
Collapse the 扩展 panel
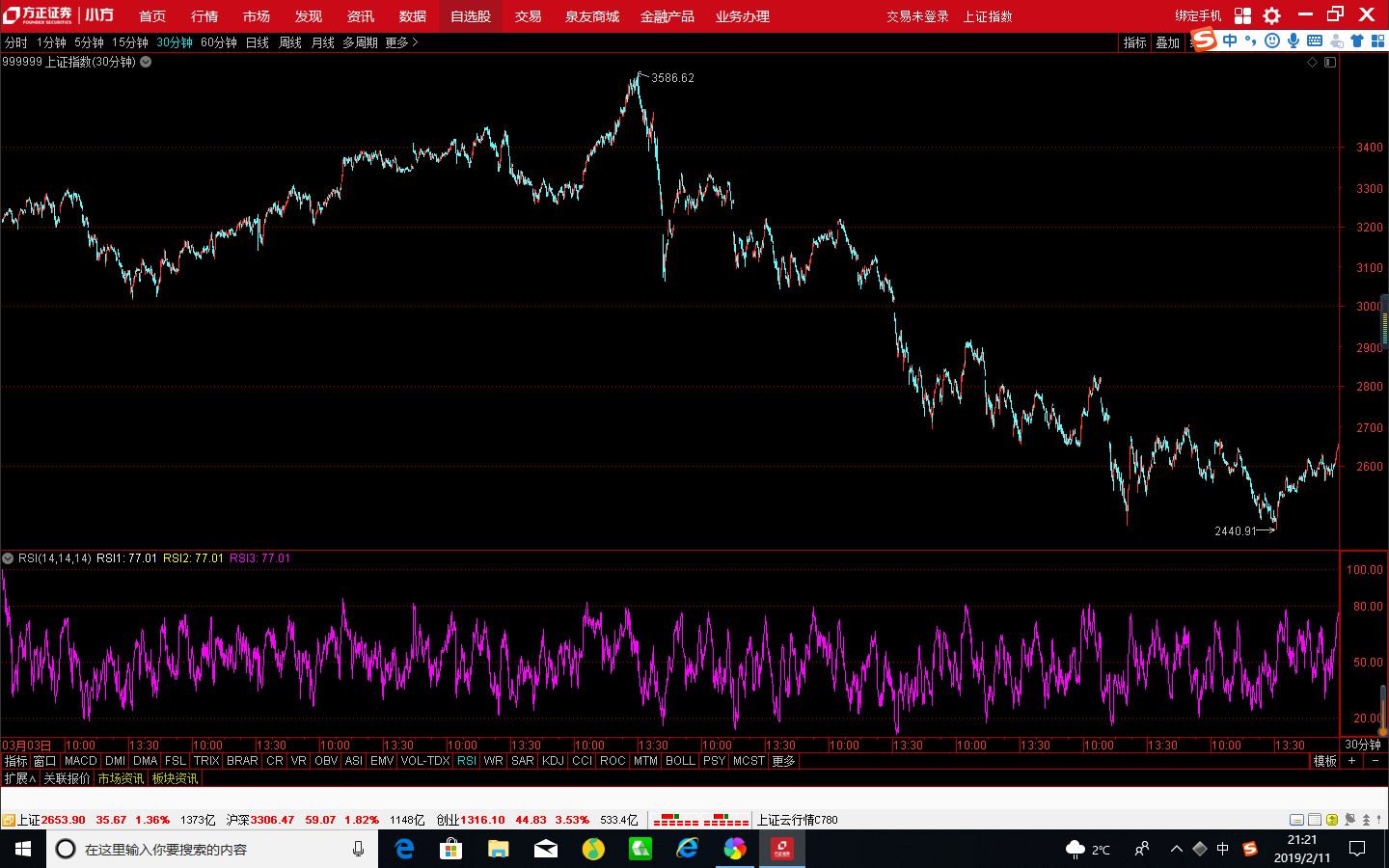pos(19,778)
